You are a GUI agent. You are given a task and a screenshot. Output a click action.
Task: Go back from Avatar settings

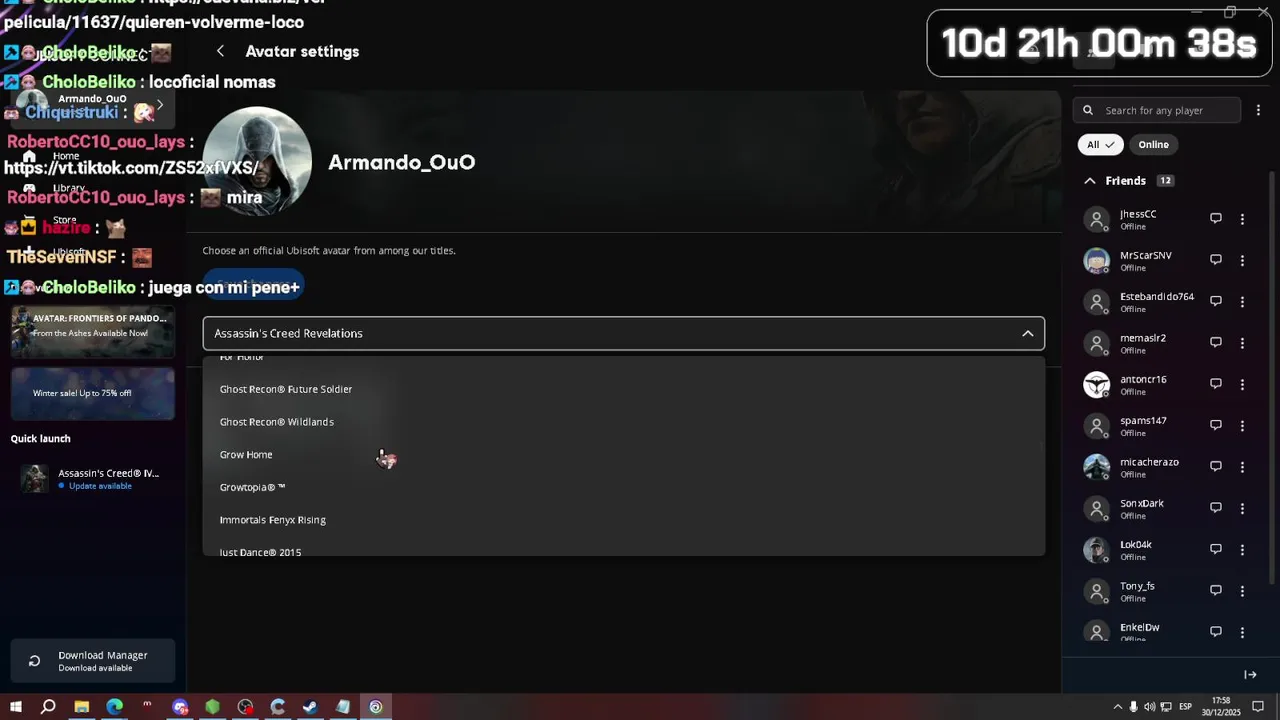220,51
